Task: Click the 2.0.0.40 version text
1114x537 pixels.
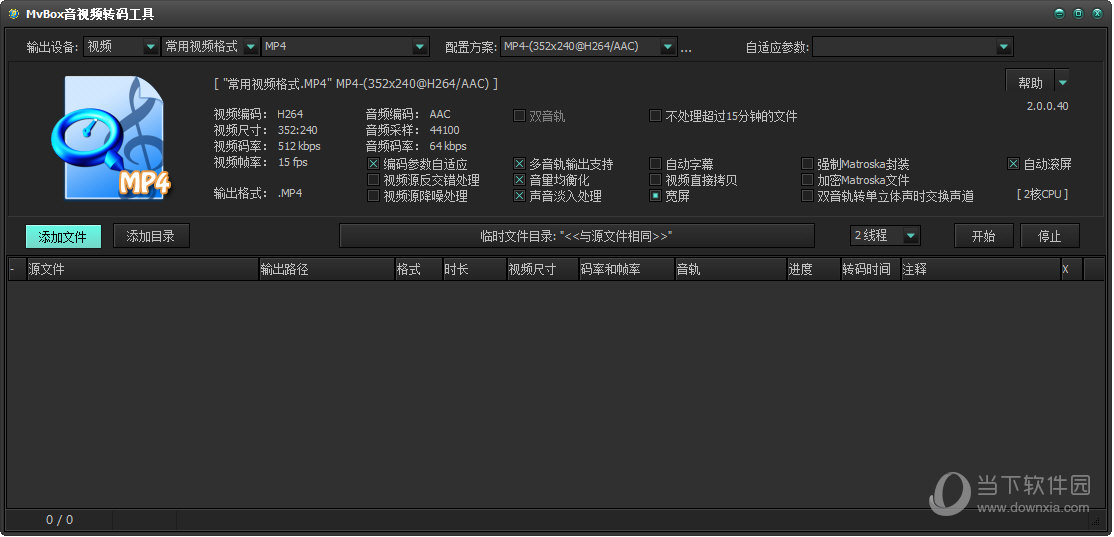Action: click(1047, 107)
